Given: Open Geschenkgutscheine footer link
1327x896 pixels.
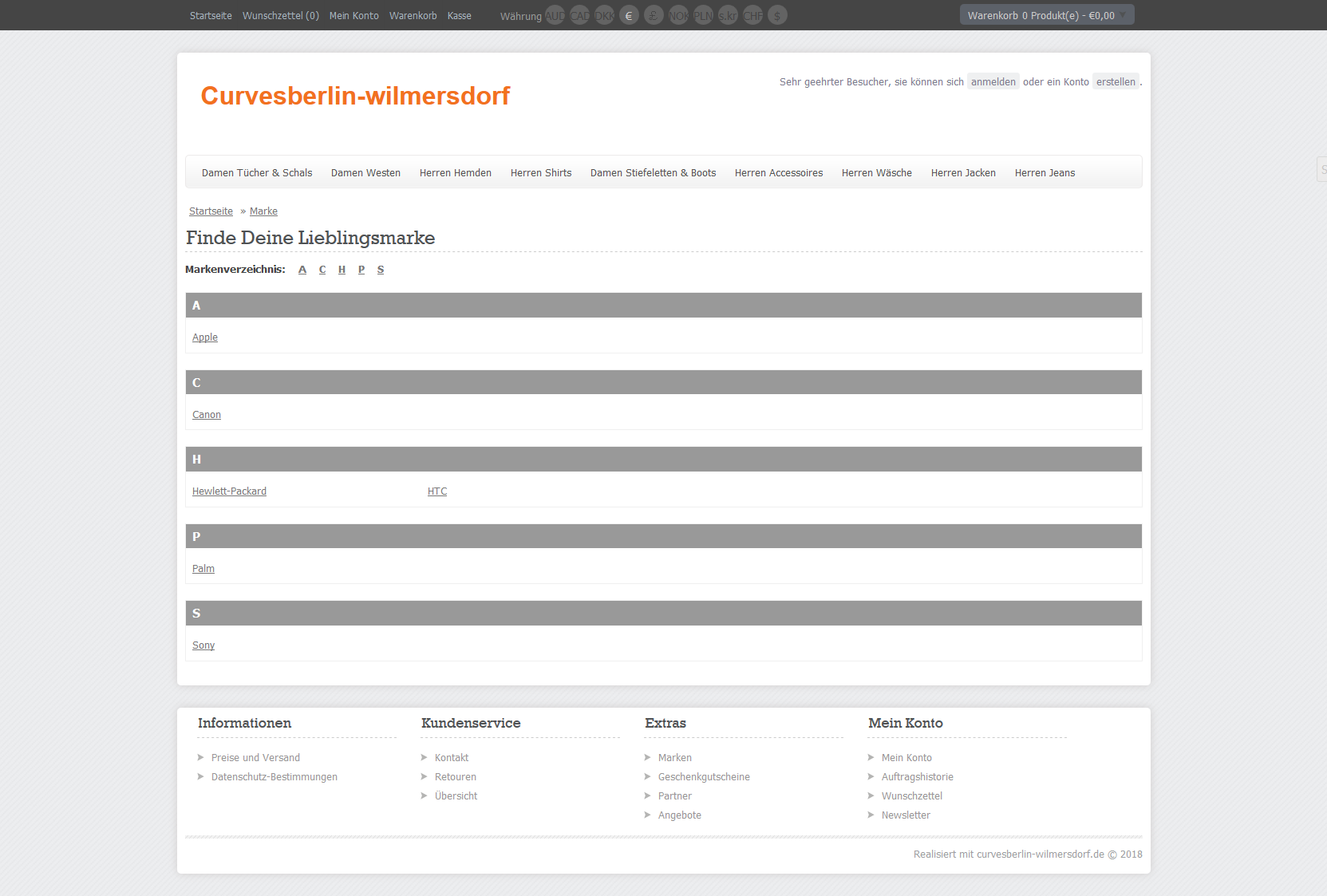Looking at the screenshot, I should (704, 776).
